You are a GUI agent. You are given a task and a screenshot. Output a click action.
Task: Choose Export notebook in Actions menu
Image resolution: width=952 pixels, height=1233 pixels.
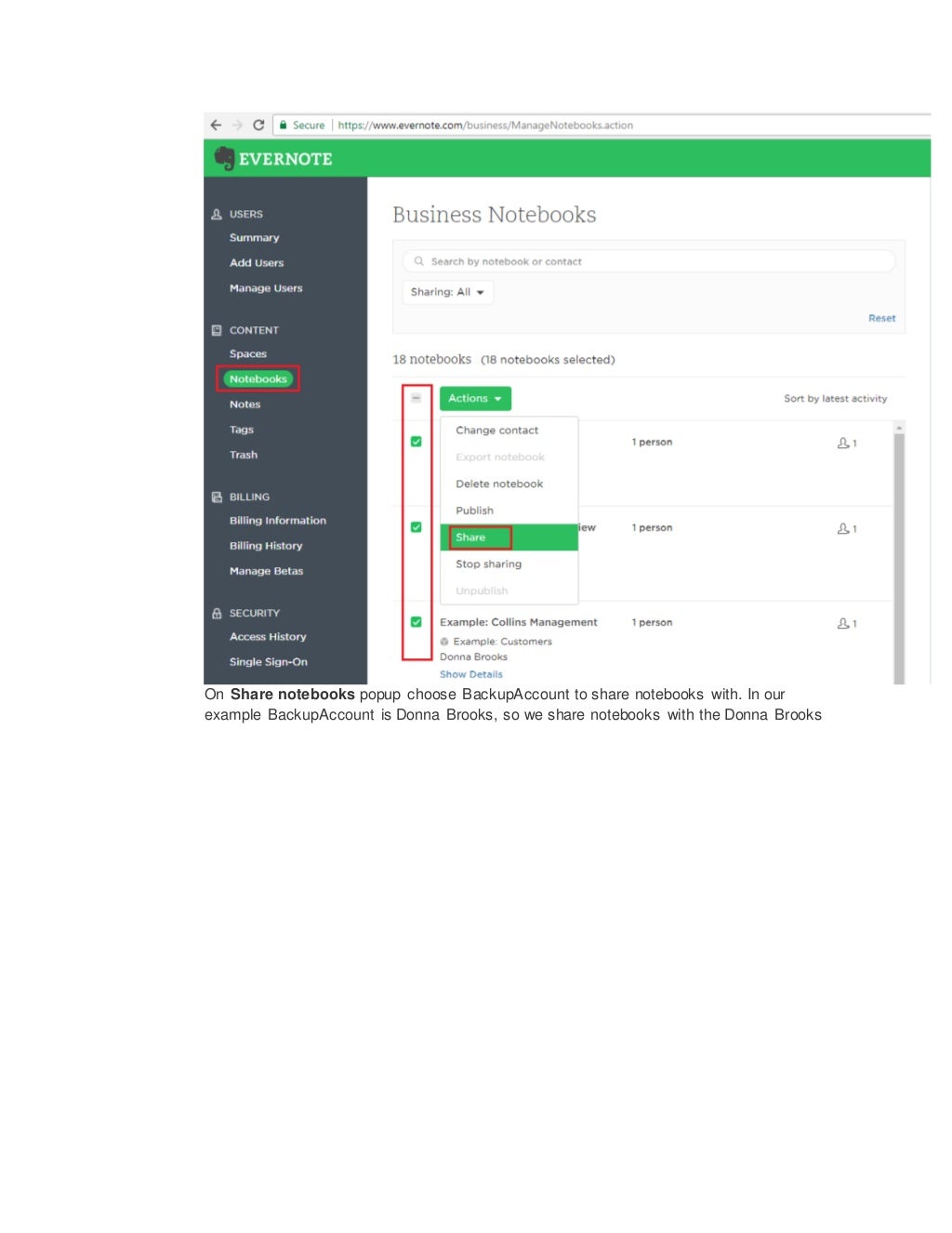coord(509,457)
